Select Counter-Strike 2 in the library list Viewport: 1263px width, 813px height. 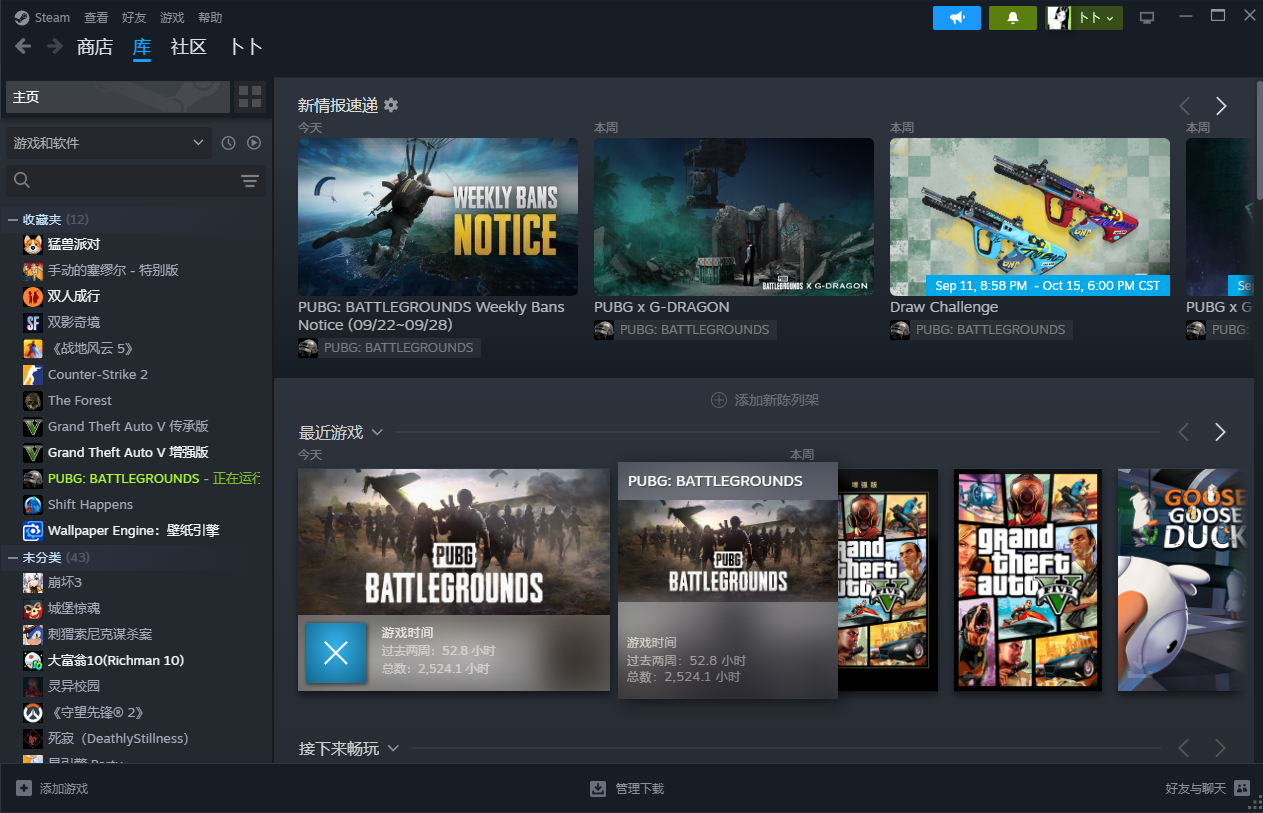point(98,374)
